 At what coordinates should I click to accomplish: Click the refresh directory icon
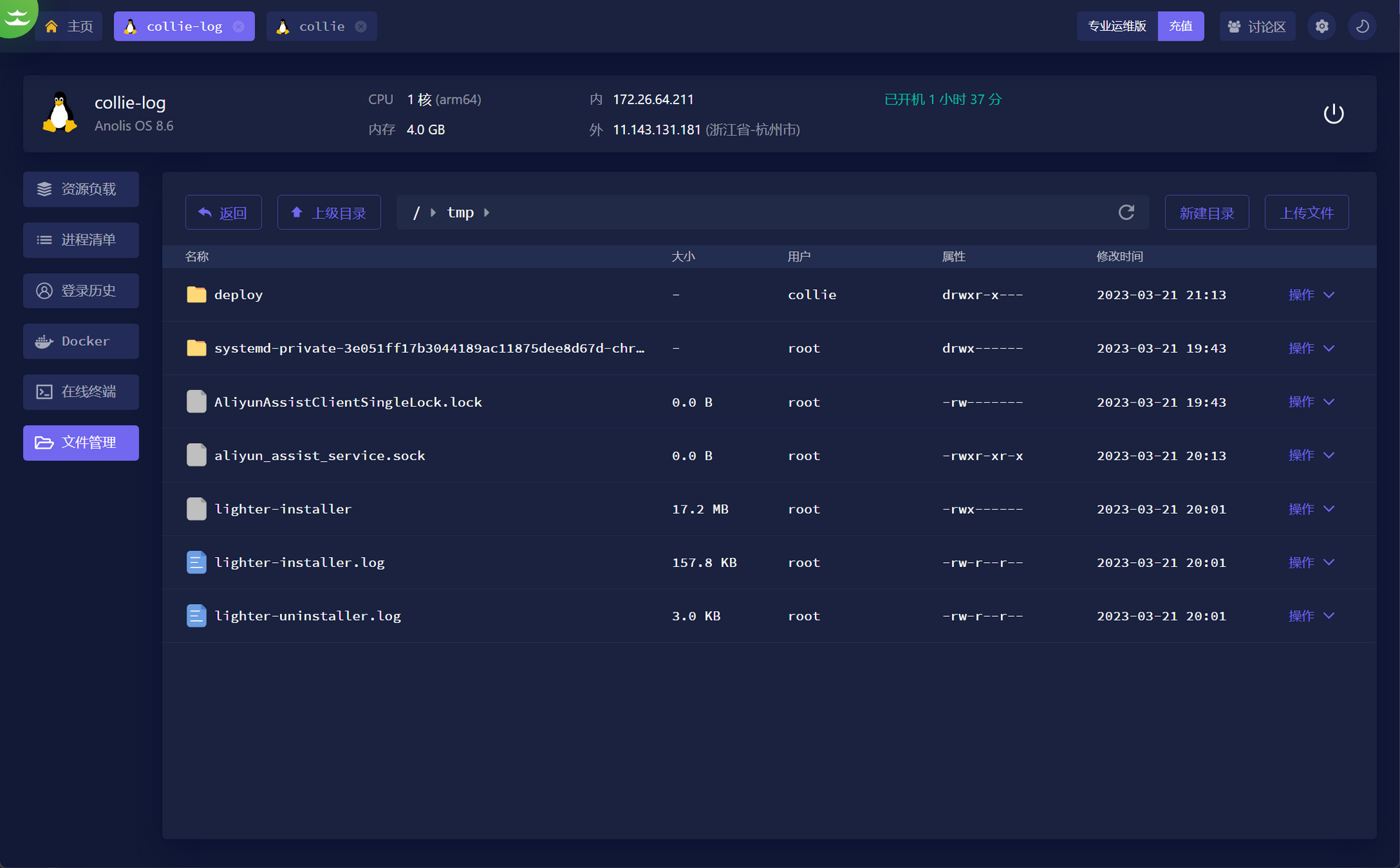(1126, 212)
